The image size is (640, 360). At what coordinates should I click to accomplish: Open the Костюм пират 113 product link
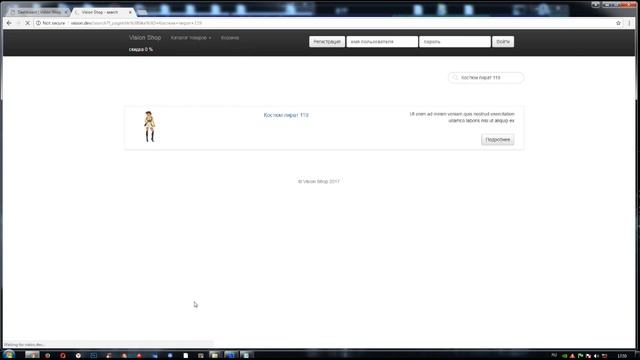pyautogui.click(x=286, y=115)
